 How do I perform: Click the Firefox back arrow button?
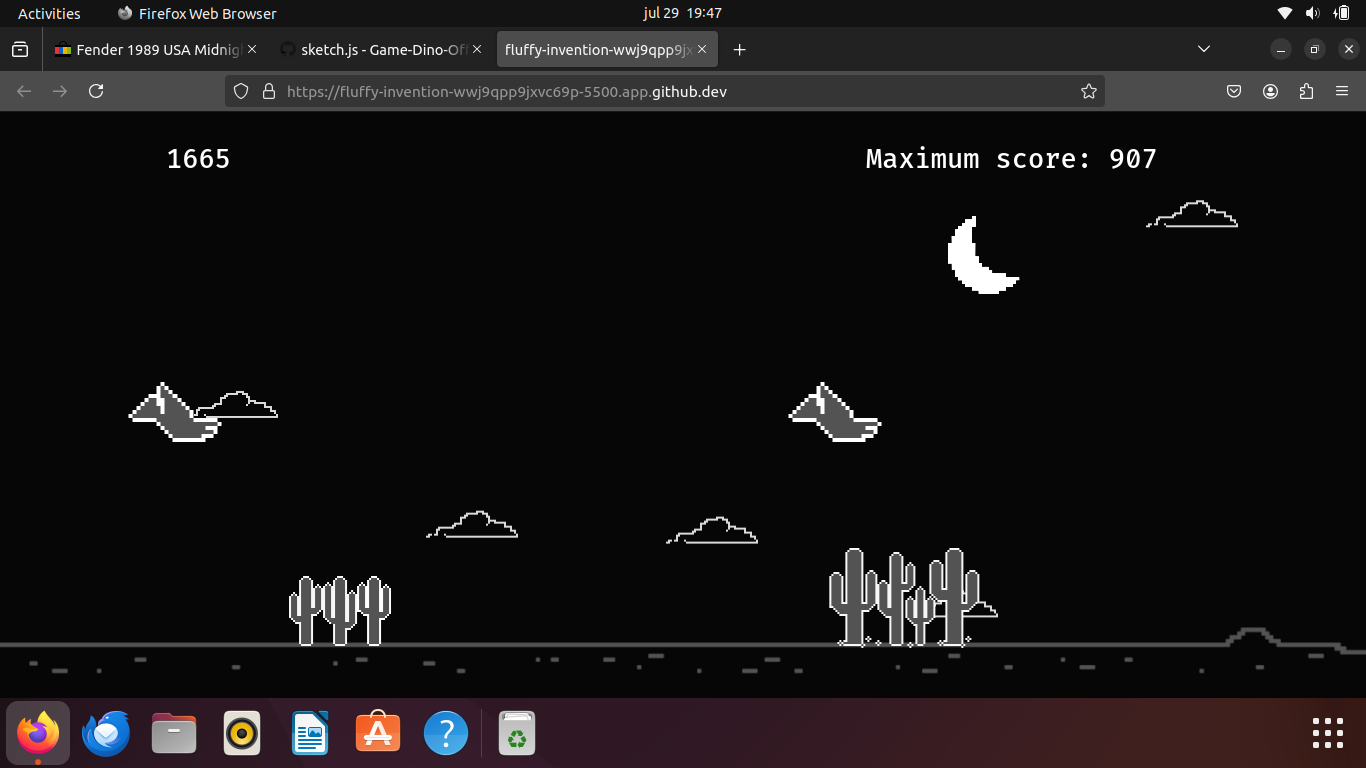click(x=24, y=91)
